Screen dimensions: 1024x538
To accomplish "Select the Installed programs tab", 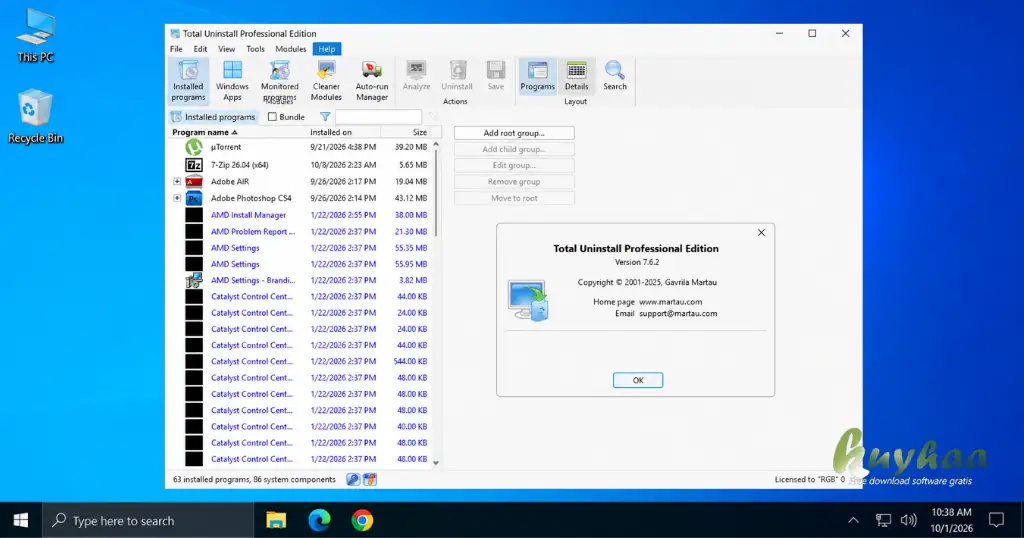I will click(214, 117).
